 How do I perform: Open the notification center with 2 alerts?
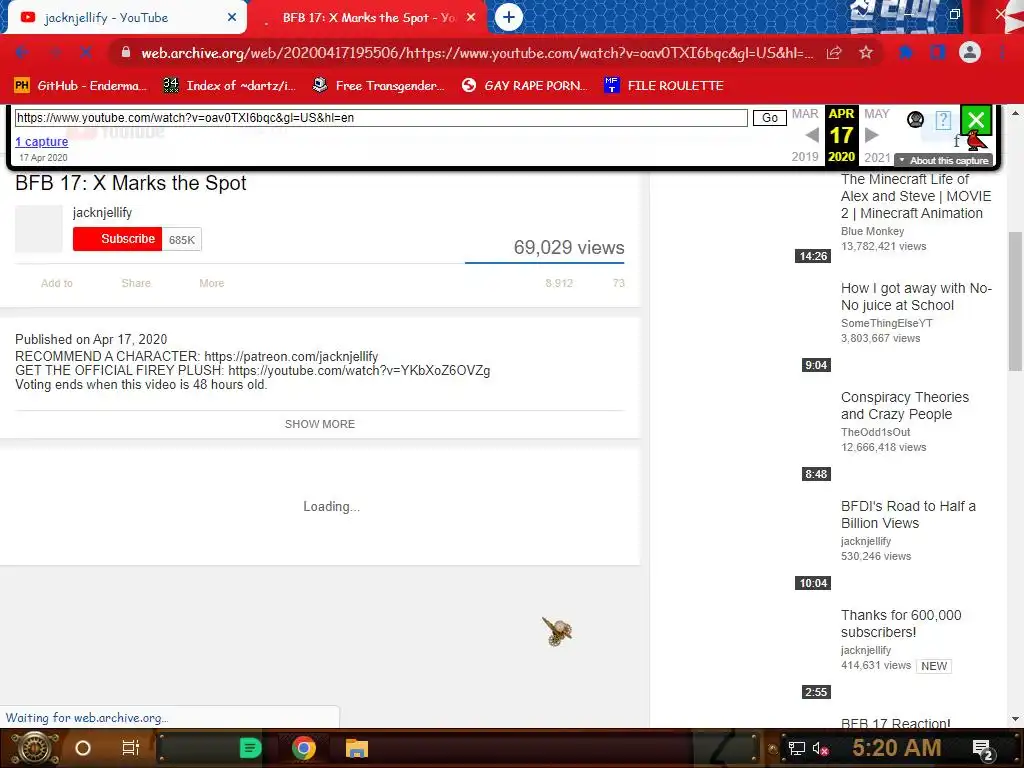pos(983,749)
